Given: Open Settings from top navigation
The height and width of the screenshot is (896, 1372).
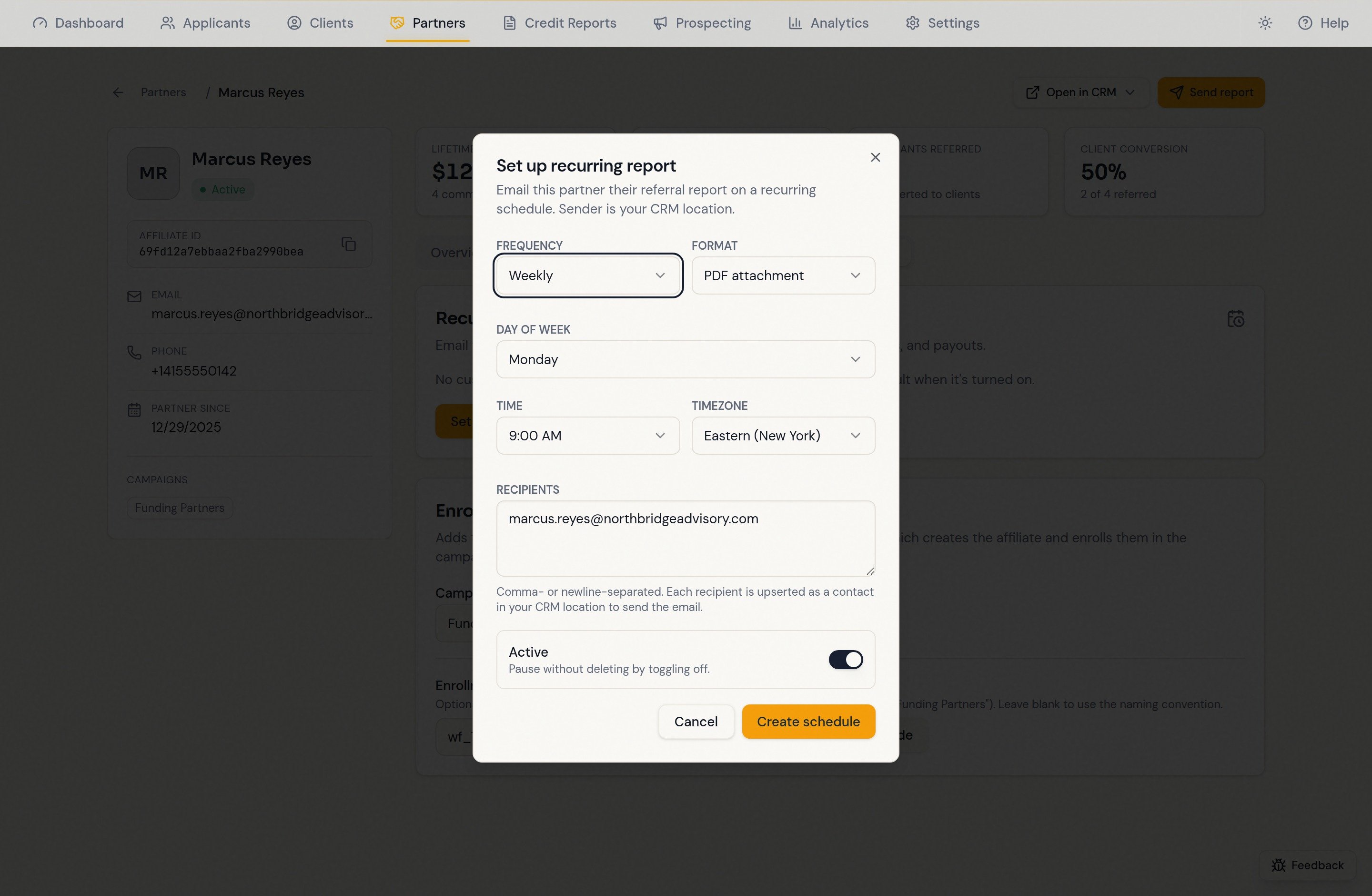Looking at the screenshot, I should [942, 23].
